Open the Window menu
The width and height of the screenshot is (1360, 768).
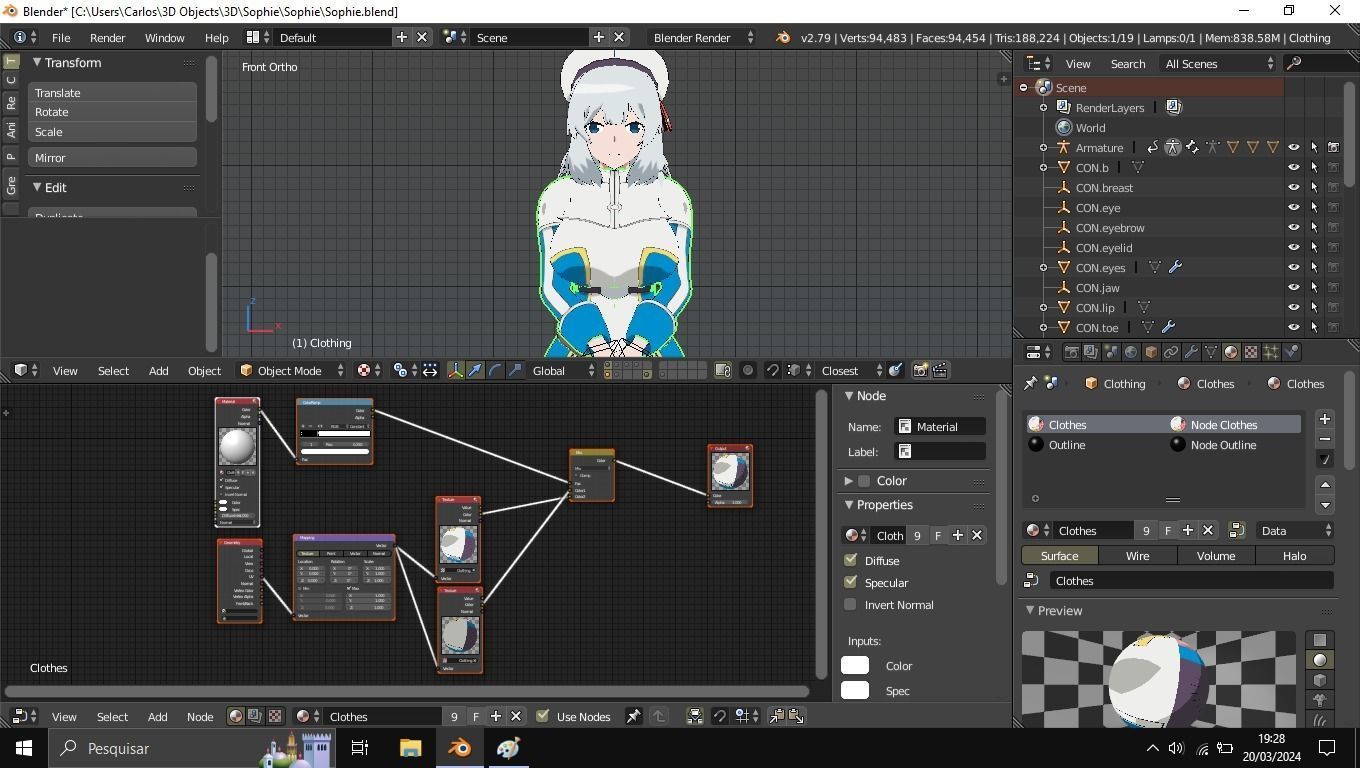pyautogui.click(x=164, y=37)
